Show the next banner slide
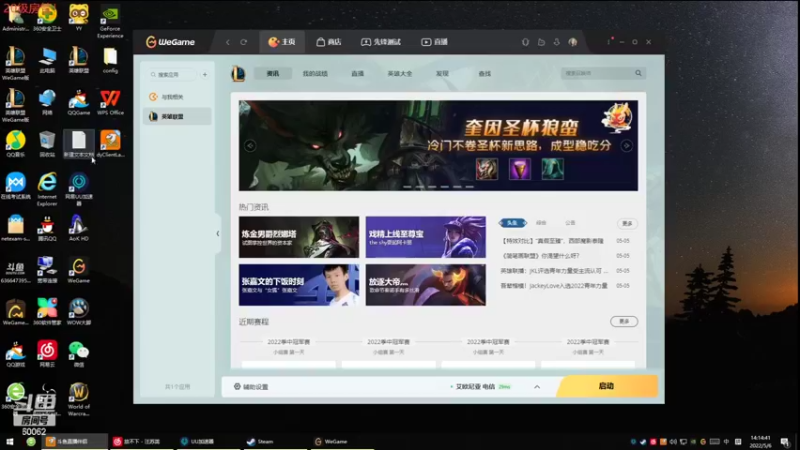Screen dimensions: 800x450 627,145
